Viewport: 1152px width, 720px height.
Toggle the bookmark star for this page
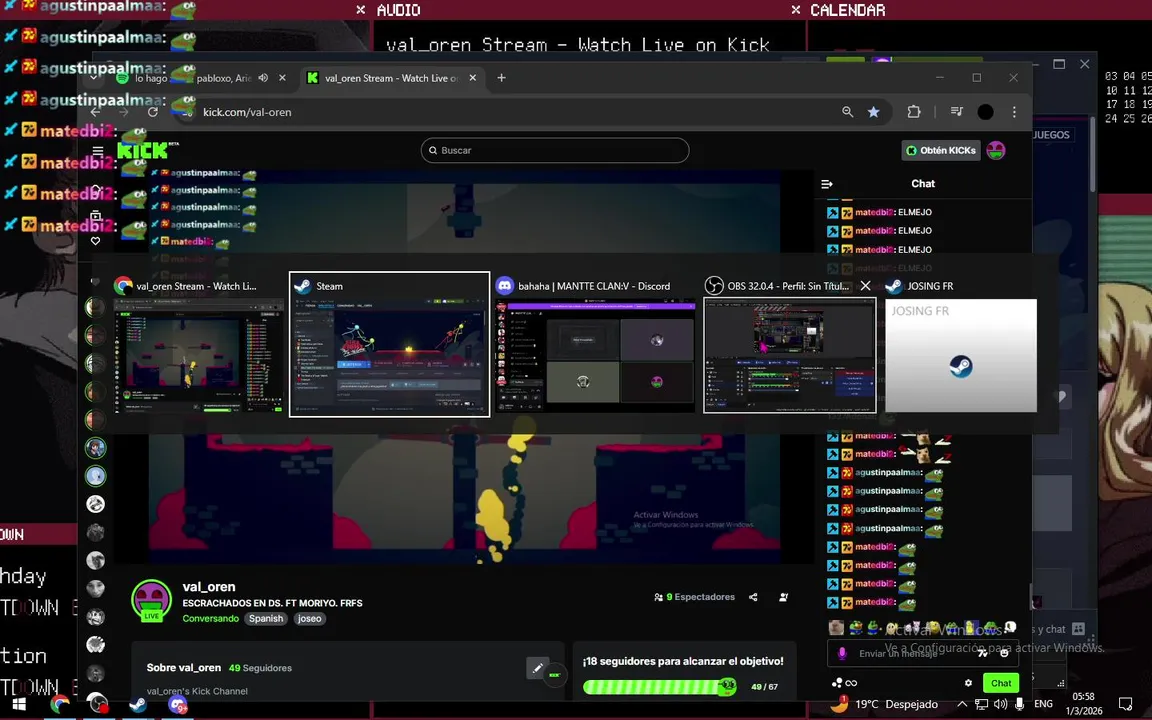pos(874,112)
